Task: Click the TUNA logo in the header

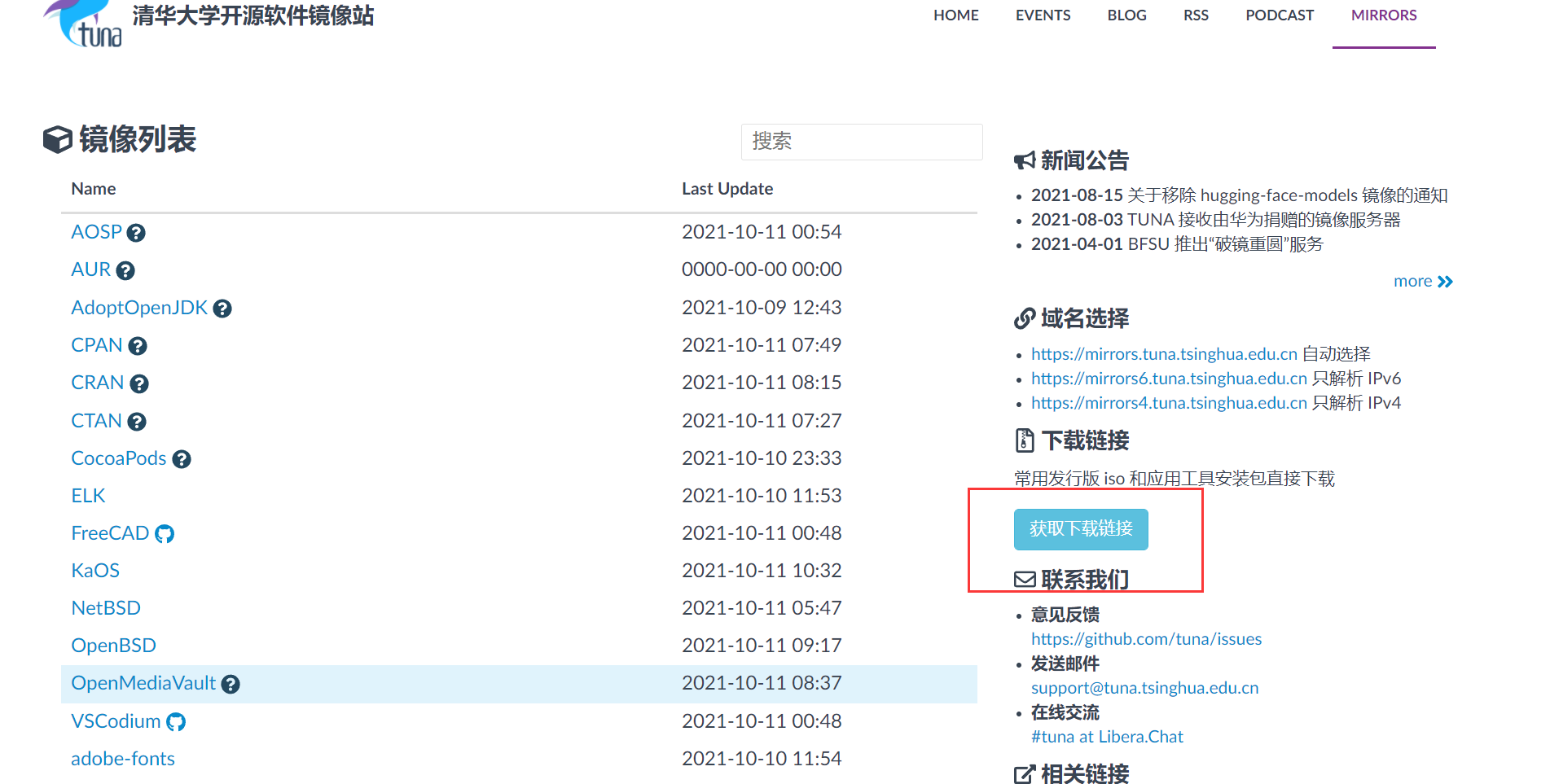Action: [x=83, y=24]
